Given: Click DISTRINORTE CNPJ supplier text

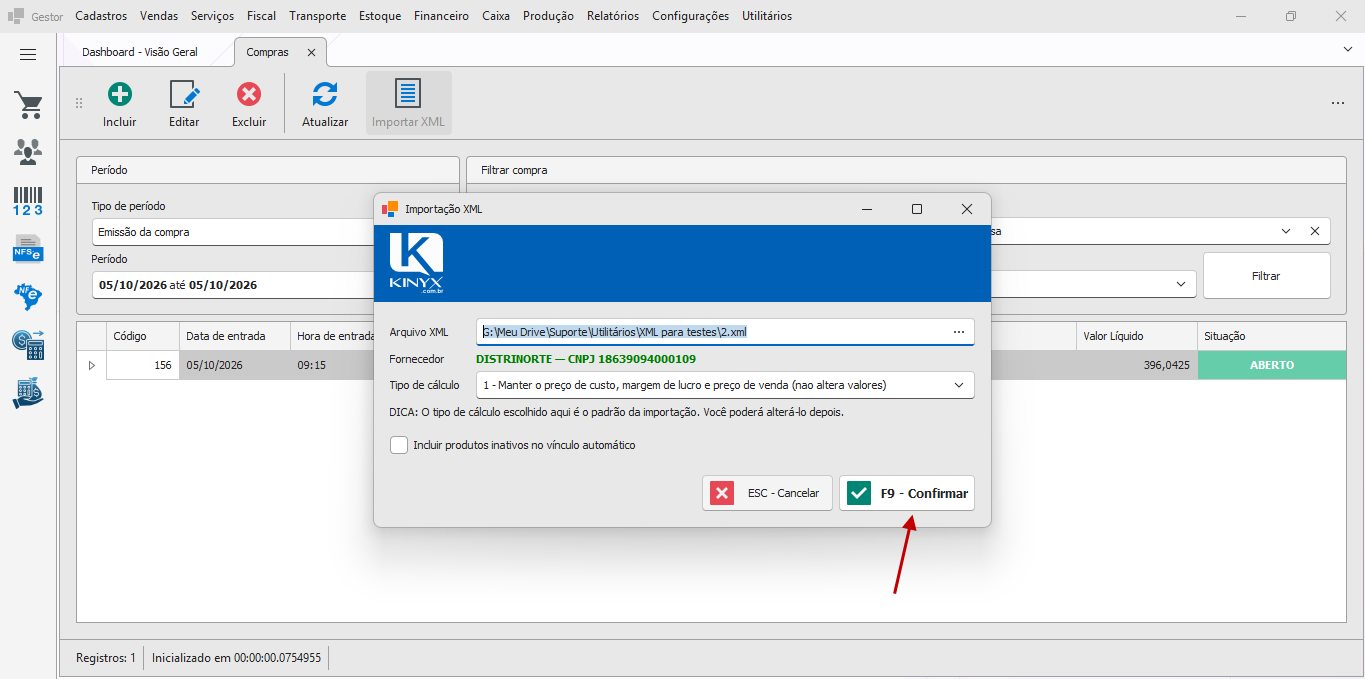Looking at the screenshot, I should 585,359.
